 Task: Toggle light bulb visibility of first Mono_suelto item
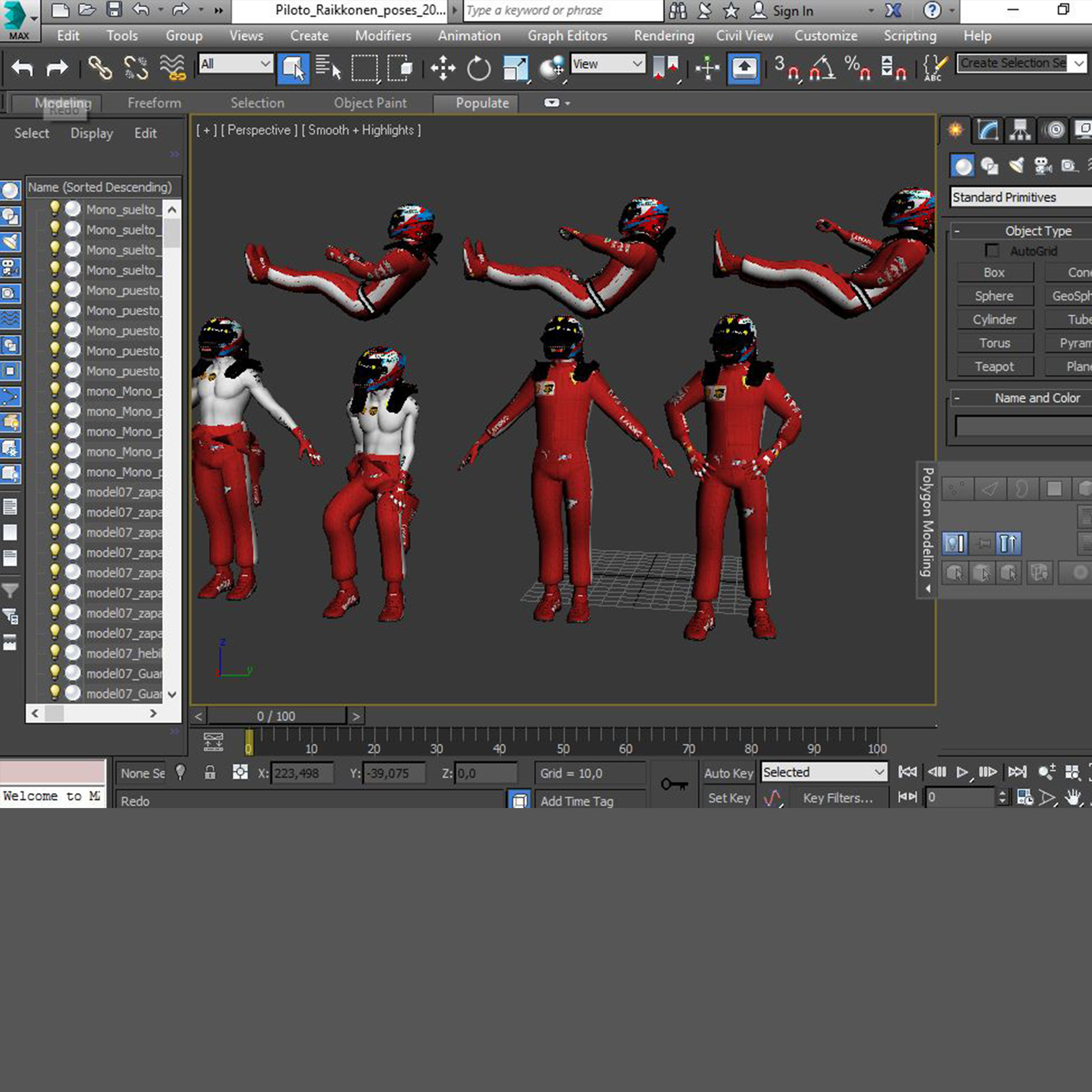click(55, 208)
